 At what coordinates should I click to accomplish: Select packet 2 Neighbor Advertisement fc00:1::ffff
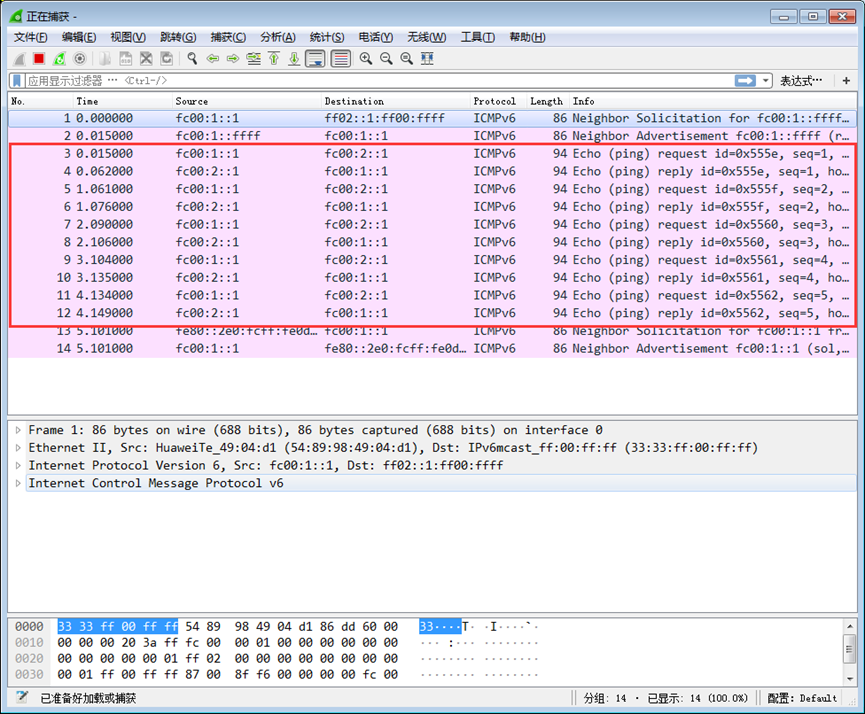432,136
